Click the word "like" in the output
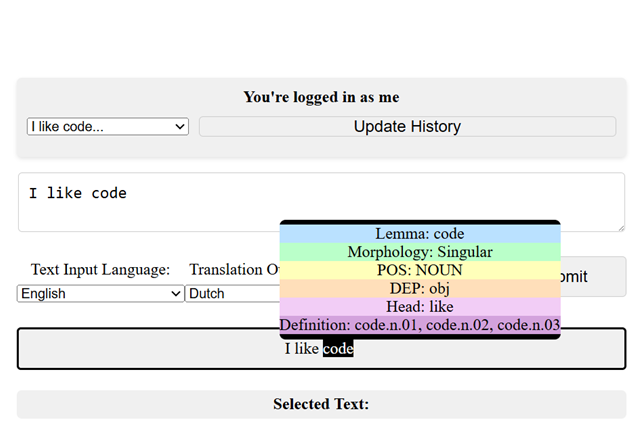Viewport: 643px width, 428px height. [308, 349]
